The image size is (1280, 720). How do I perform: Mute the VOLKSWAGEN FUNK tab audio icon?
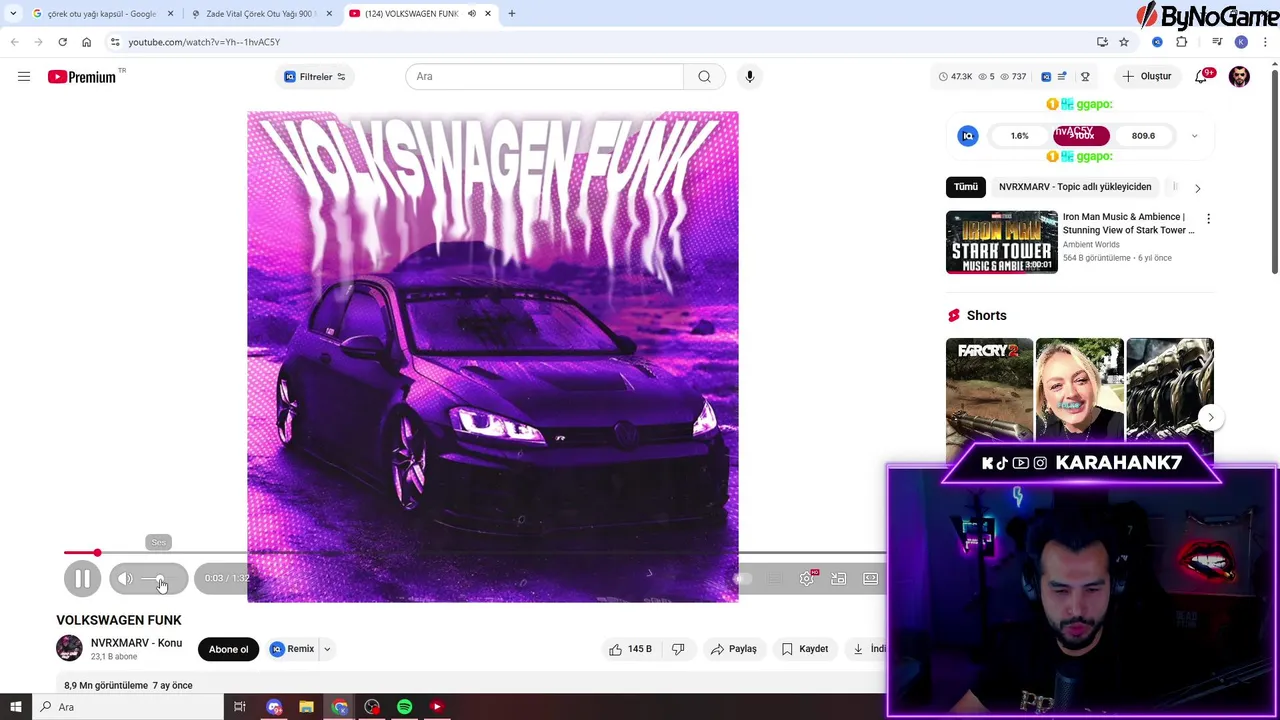(472, 14)
